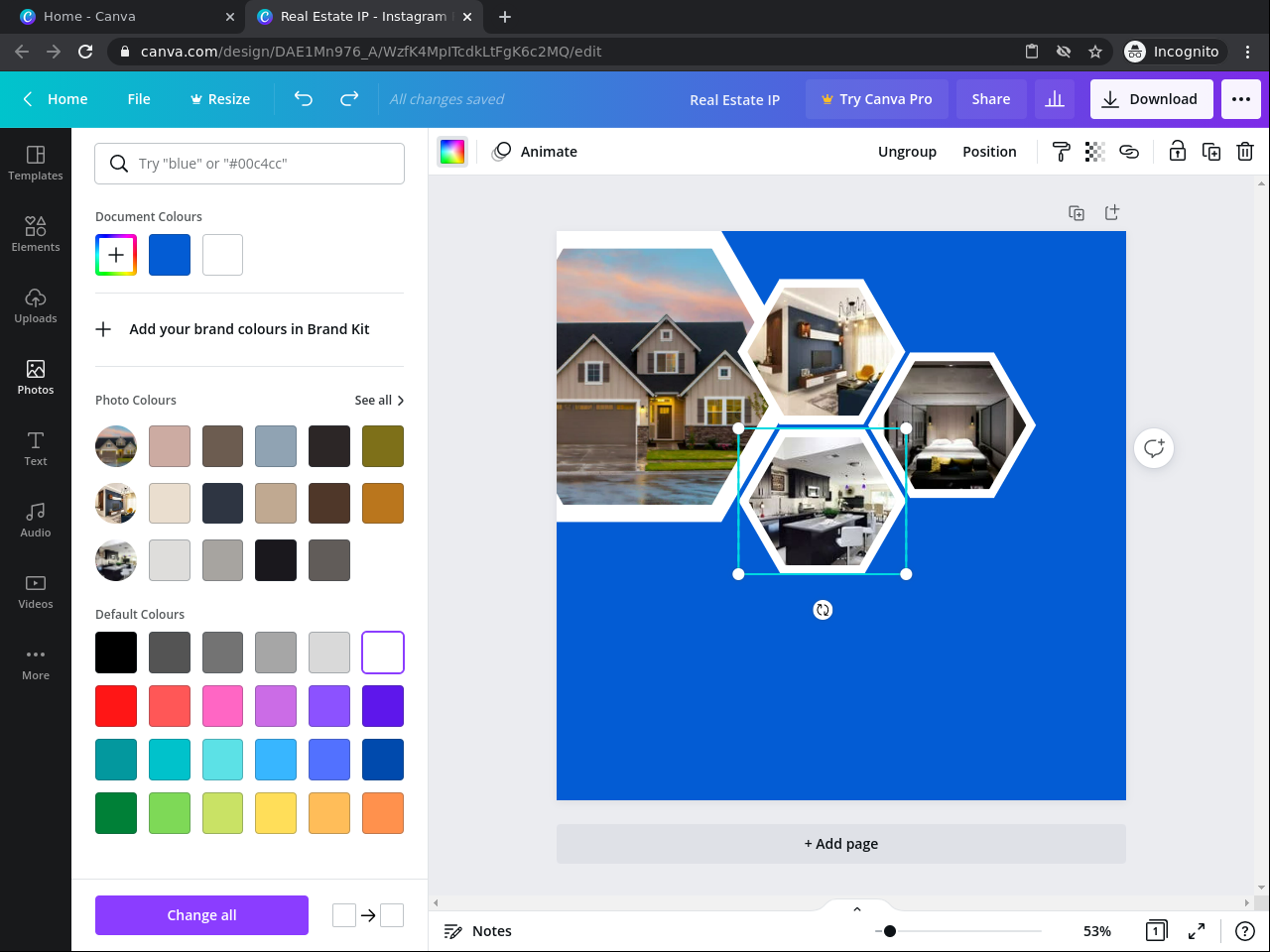Select the Real Estate IP browser tab

(363, 17)
